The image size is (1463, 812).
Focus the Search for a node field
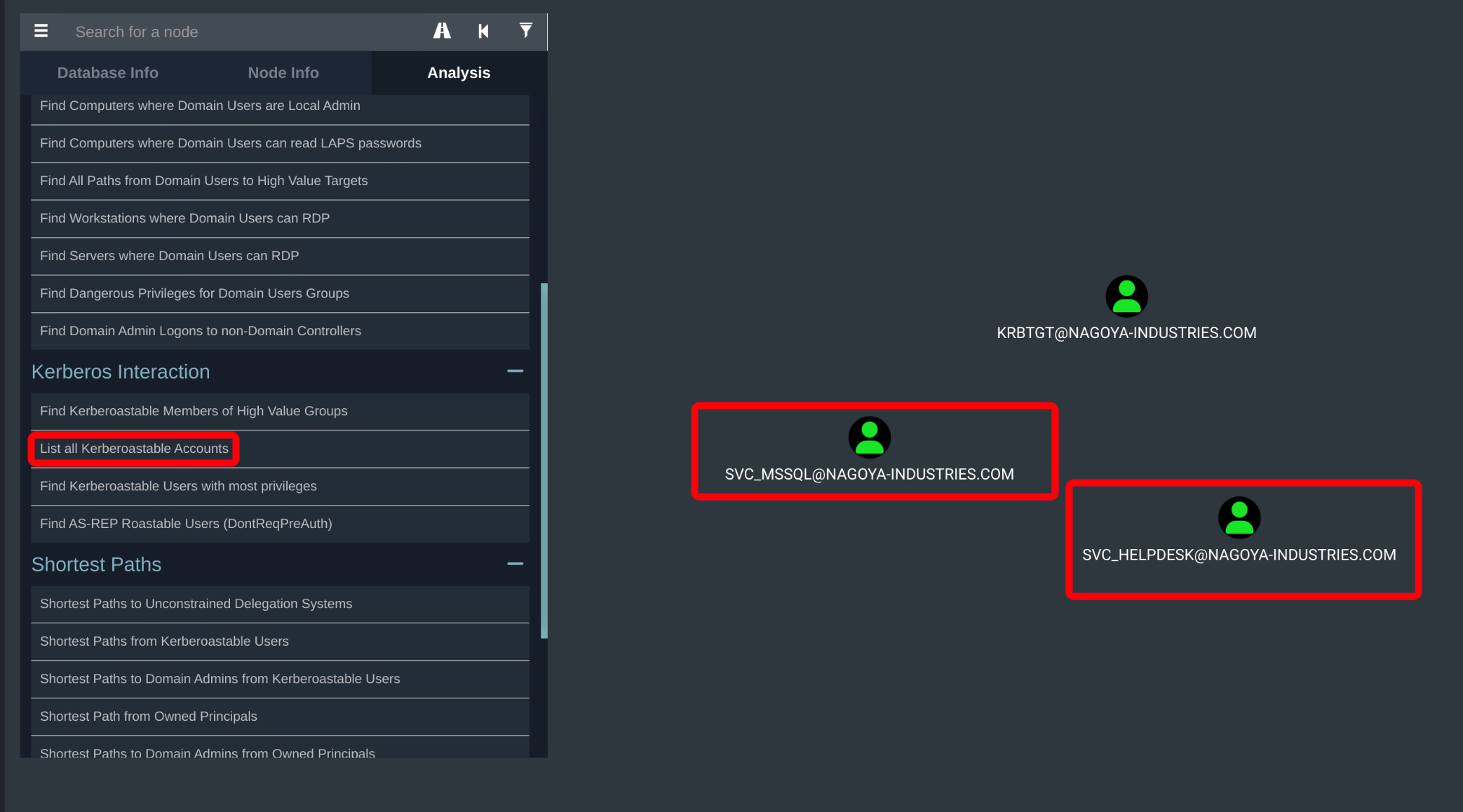tap(238, 32)
